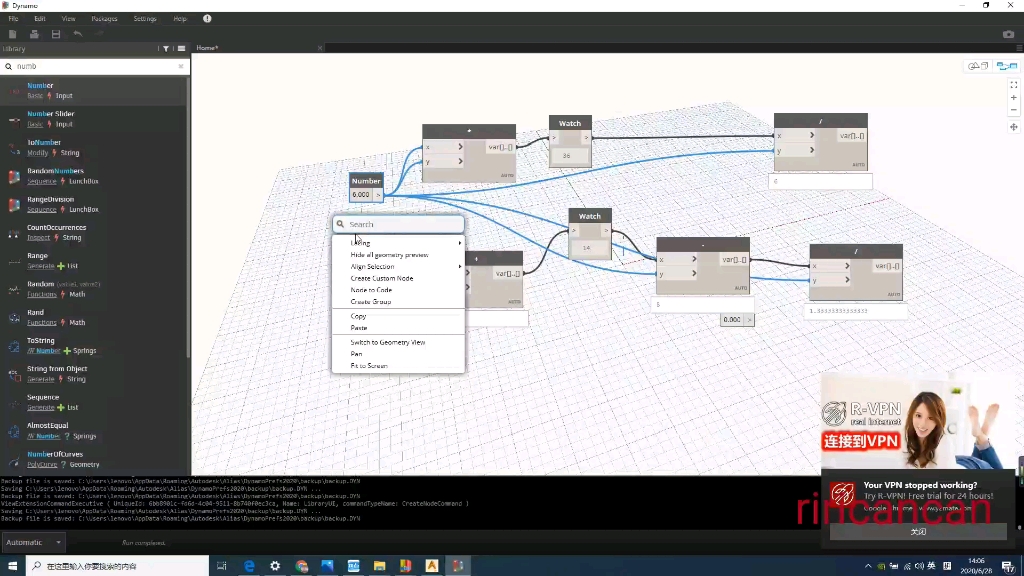Choose Number Slider from library results

coord(51,114)
